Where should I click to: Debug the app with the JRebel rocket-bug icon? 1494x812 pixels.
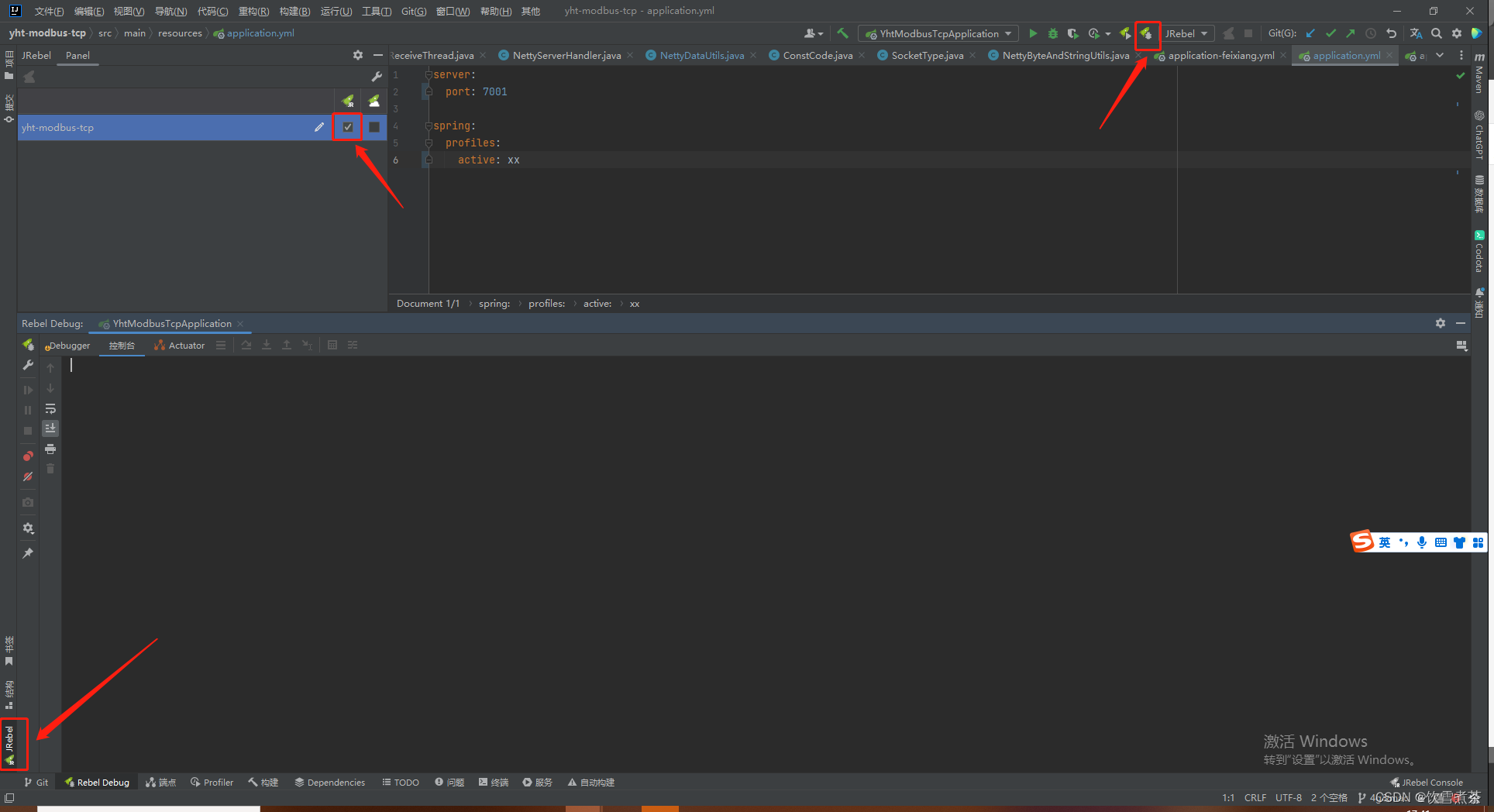coord(1147,34)
